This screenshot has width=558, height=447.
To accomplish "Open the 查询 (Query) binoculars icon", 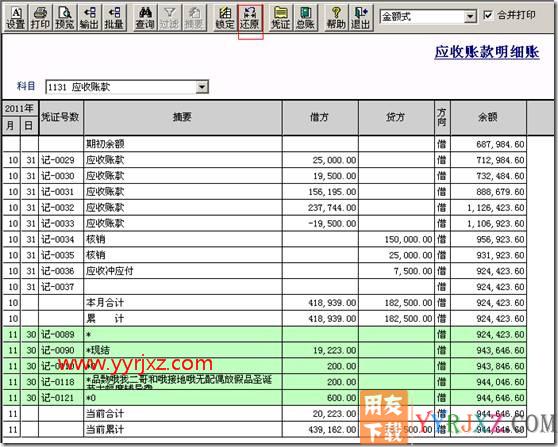I will 145,18.
